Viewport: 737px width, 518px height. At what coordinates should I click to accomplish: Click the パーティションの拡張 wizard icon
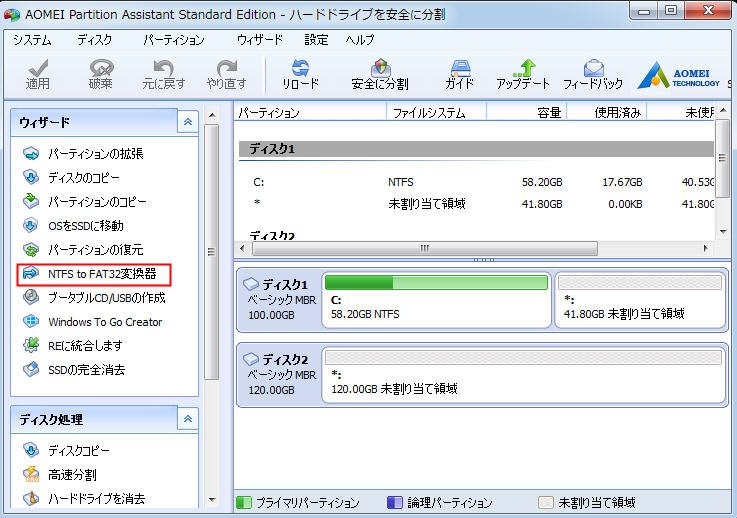pos(31,153)
